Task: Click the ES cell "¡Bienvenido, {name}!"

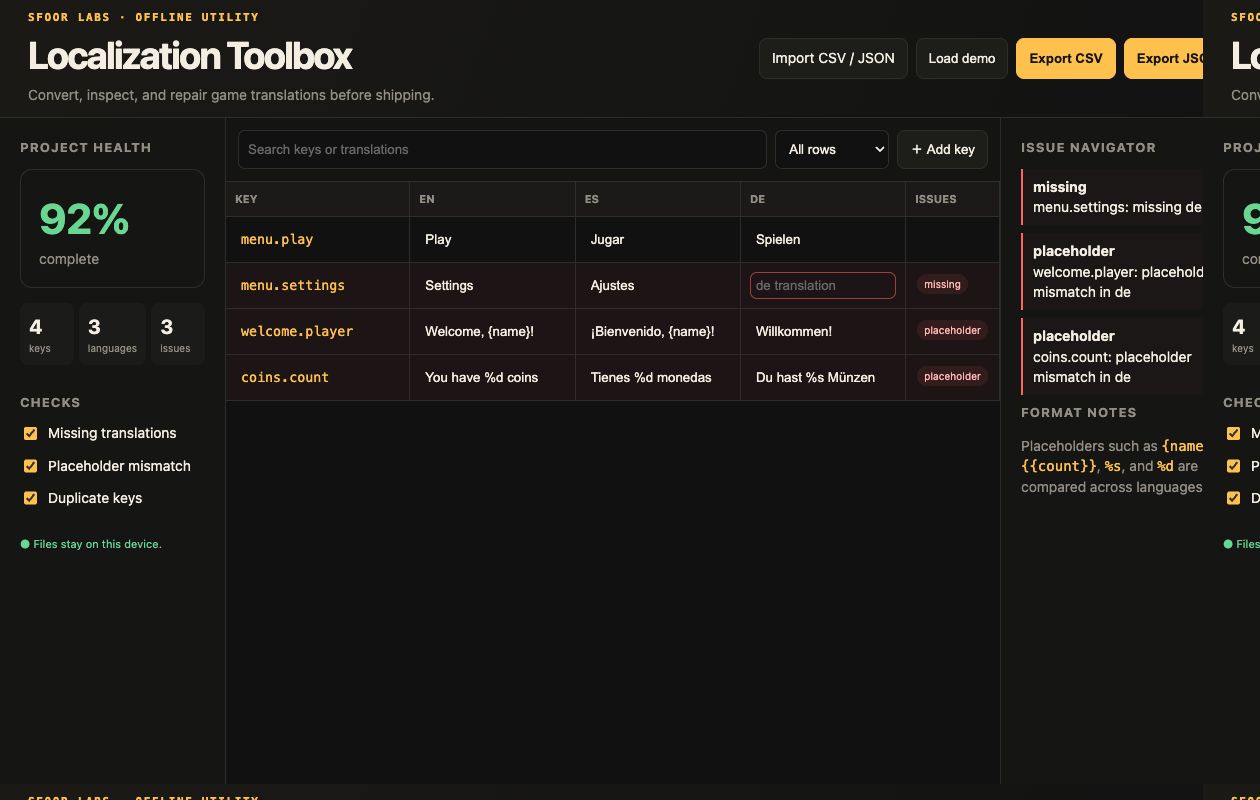Action: 658,331
